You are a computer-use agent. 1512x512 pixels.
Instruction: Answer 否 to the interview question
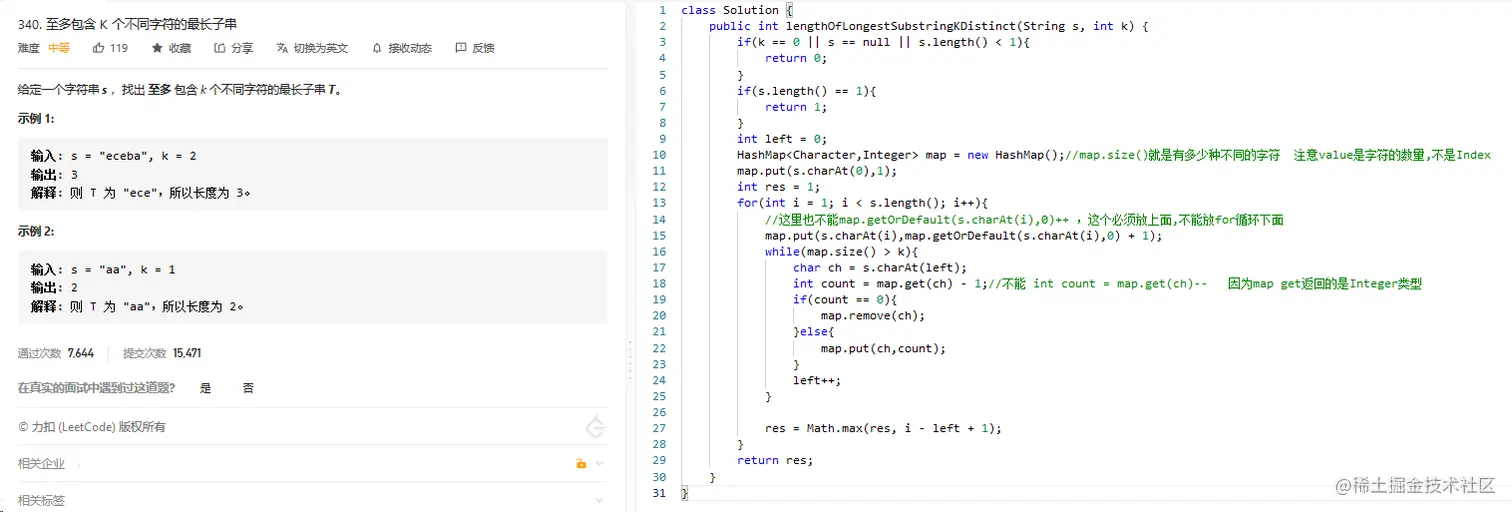[248, 388]
